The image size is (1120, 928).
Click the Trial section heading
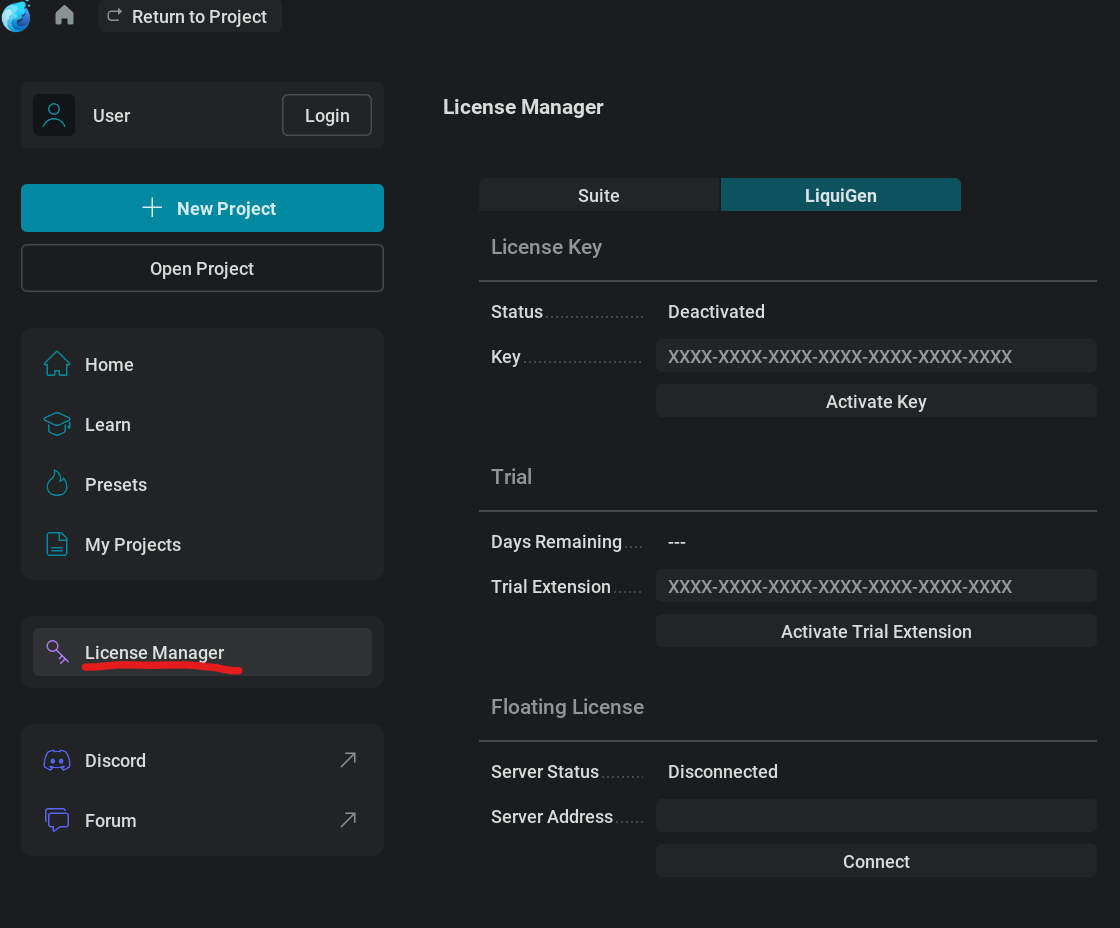click(x=511, y=477)
